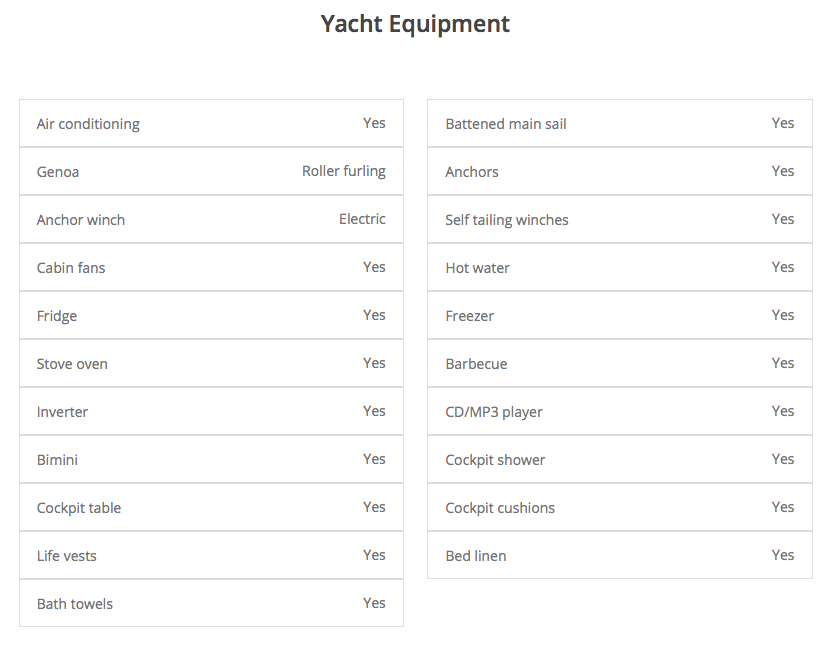Select the Fridge row label
The image size is (832, 645).
click(57, 316)
